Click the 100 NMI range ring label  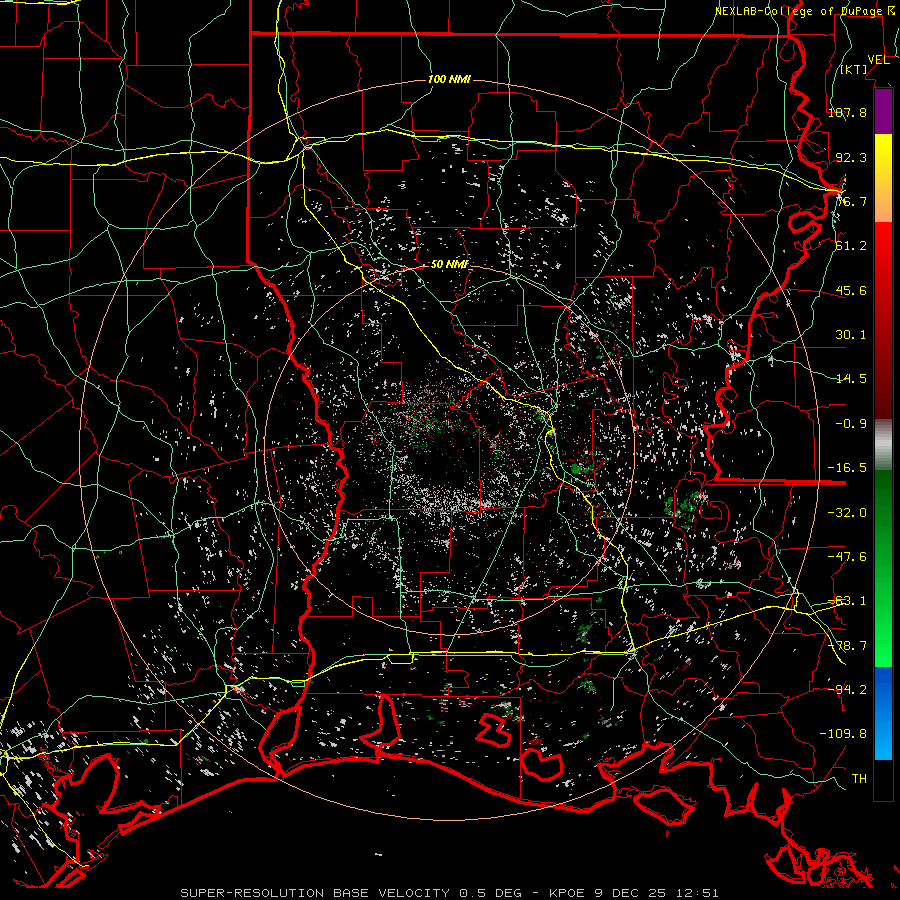[449, 79]
